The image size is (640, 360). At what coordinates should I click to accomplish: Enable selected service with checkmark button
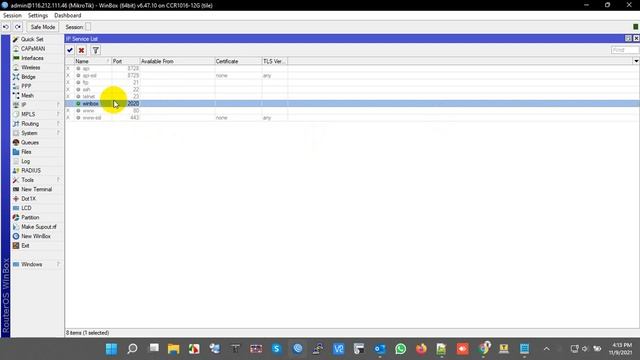click(70, 50)
